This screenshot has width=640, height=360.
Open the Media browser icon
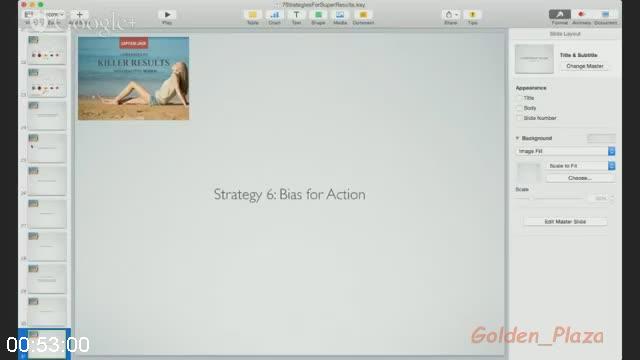point(340,15)
